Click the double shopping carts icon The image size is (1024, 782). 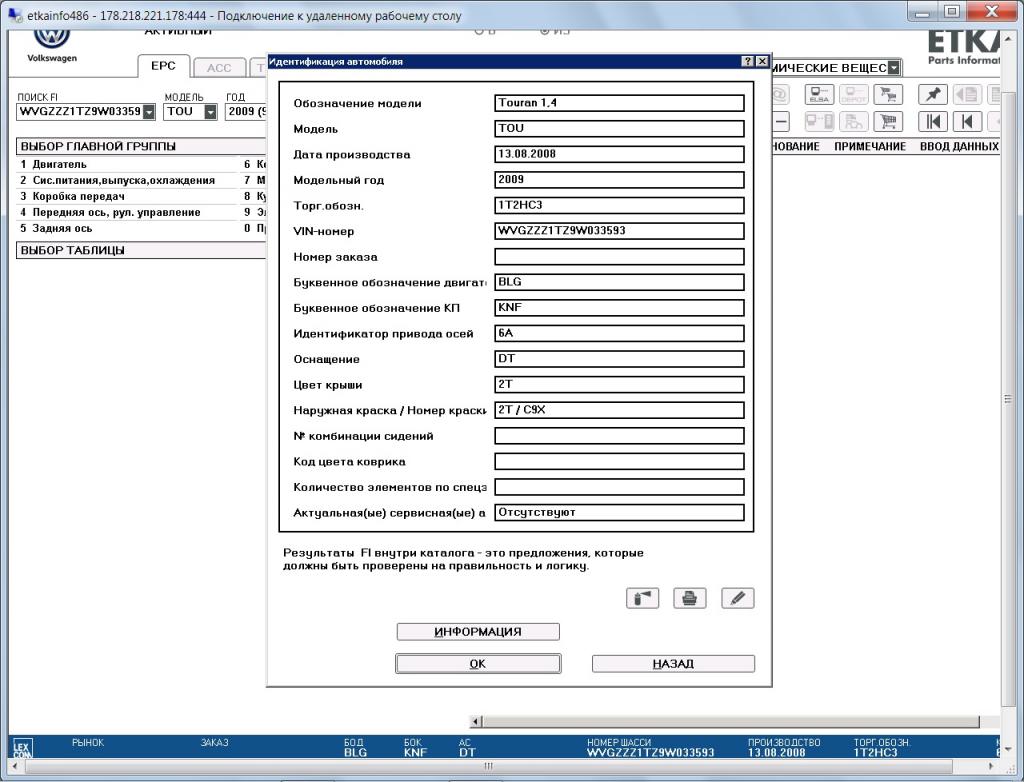click(888, 95)
